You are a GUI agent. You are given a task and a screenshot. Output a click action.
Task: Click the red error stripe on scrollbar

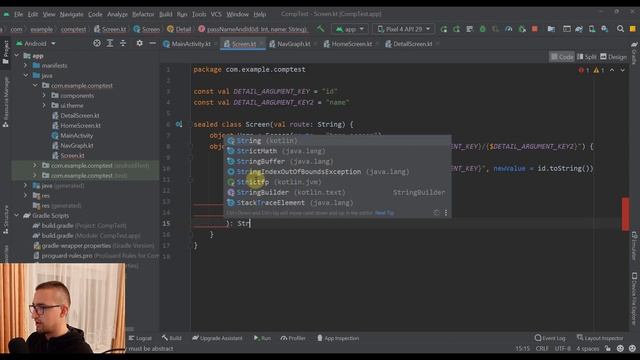point(625,214)
